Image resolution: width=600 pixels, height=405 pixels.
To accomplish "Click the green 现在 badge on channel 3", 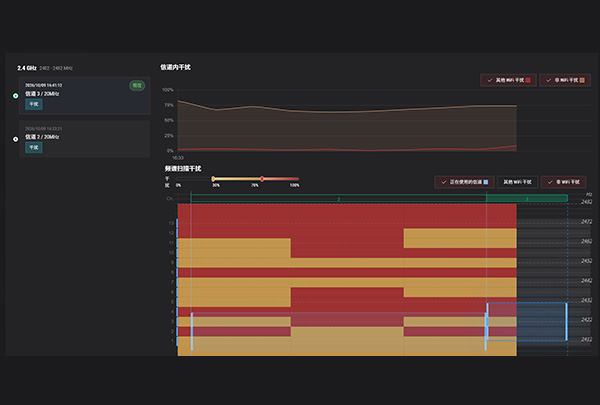I will pos(137,85).
